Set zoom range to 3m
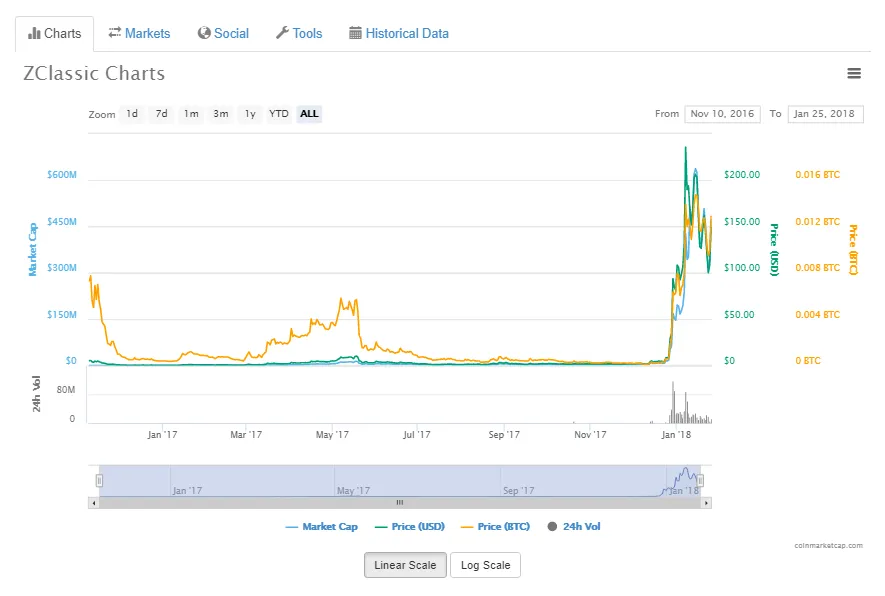This screenshot has height=596, width=885. click(x=221, y=113)
